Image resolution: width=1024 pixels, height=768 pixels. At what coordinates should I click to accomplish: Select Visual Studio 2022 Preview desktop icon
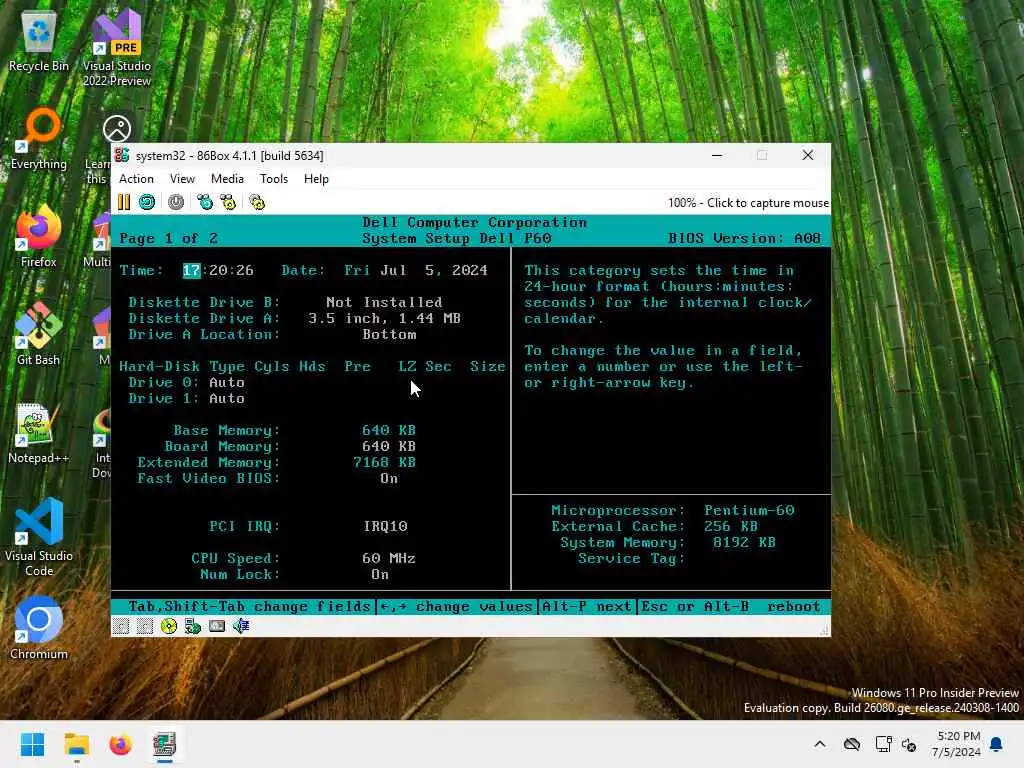tap(117, 48)
